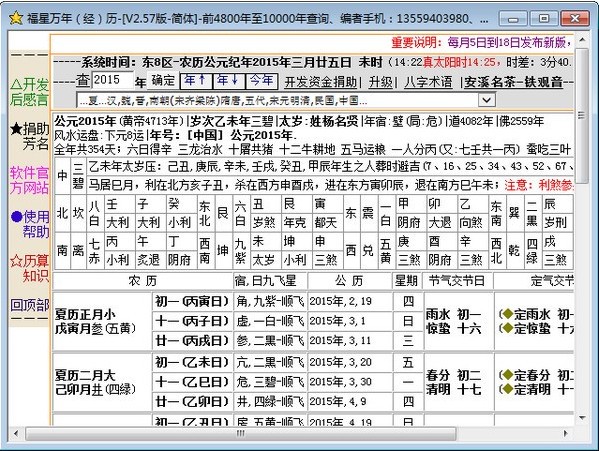The height and width of the screenshot is (451, 599).
Task: Open 开发资金捐助 link
Action: [320, 82]
